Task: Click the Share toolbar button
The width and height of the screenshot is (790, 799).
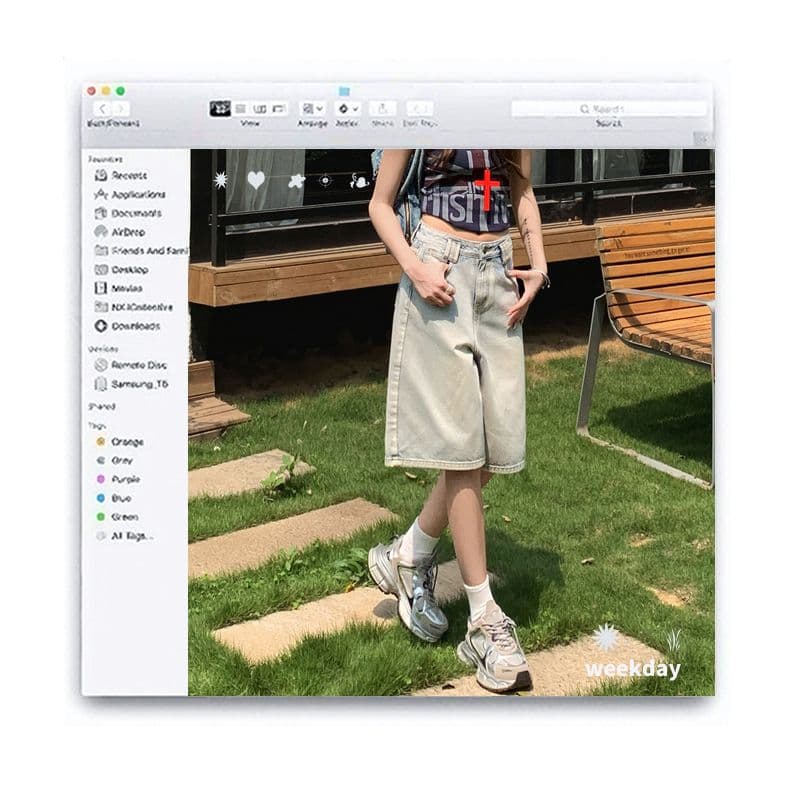Action: click(x=383, y=109)
